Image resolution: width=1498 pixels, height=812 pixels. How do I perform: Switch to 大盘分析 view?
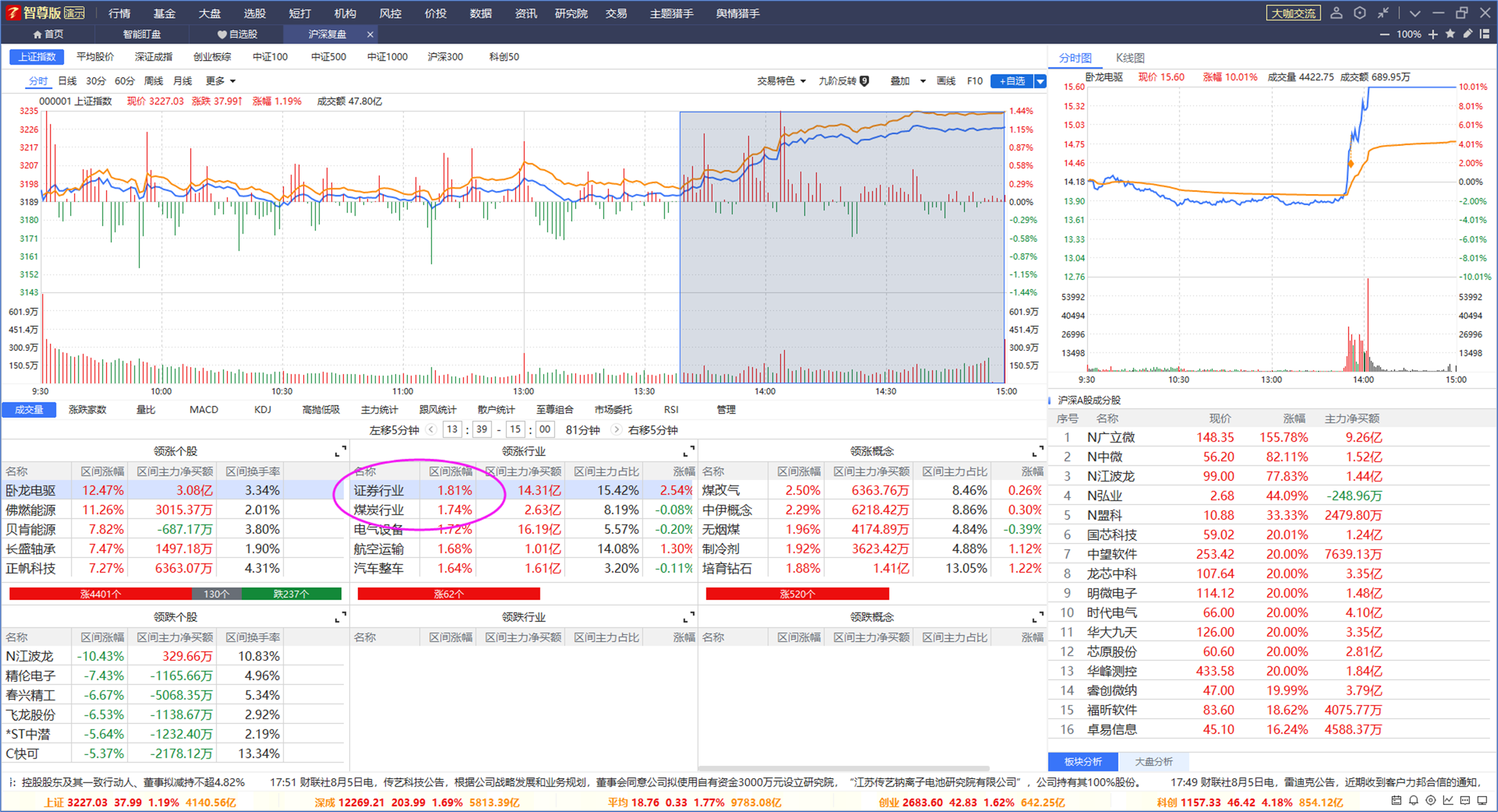pos(1154,762)
